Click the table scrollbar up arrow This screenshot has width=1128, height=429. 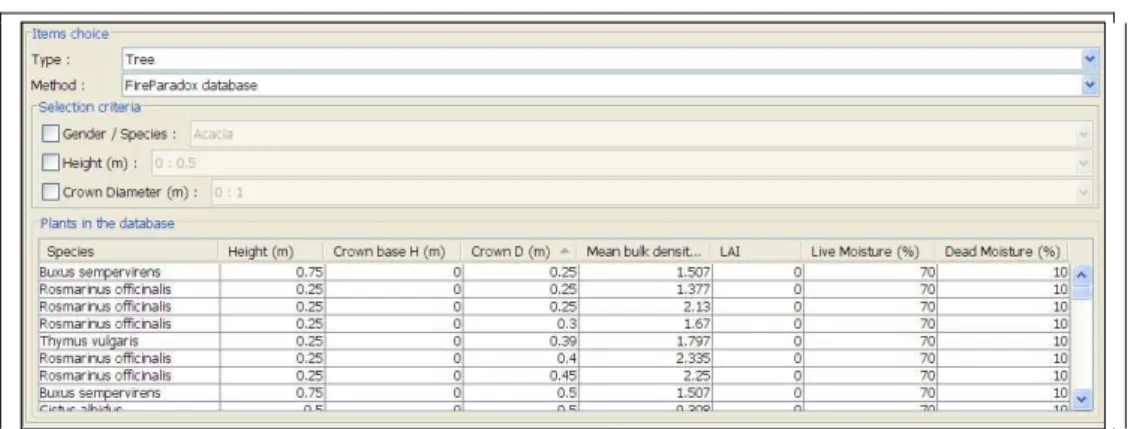pos(1081,274)
